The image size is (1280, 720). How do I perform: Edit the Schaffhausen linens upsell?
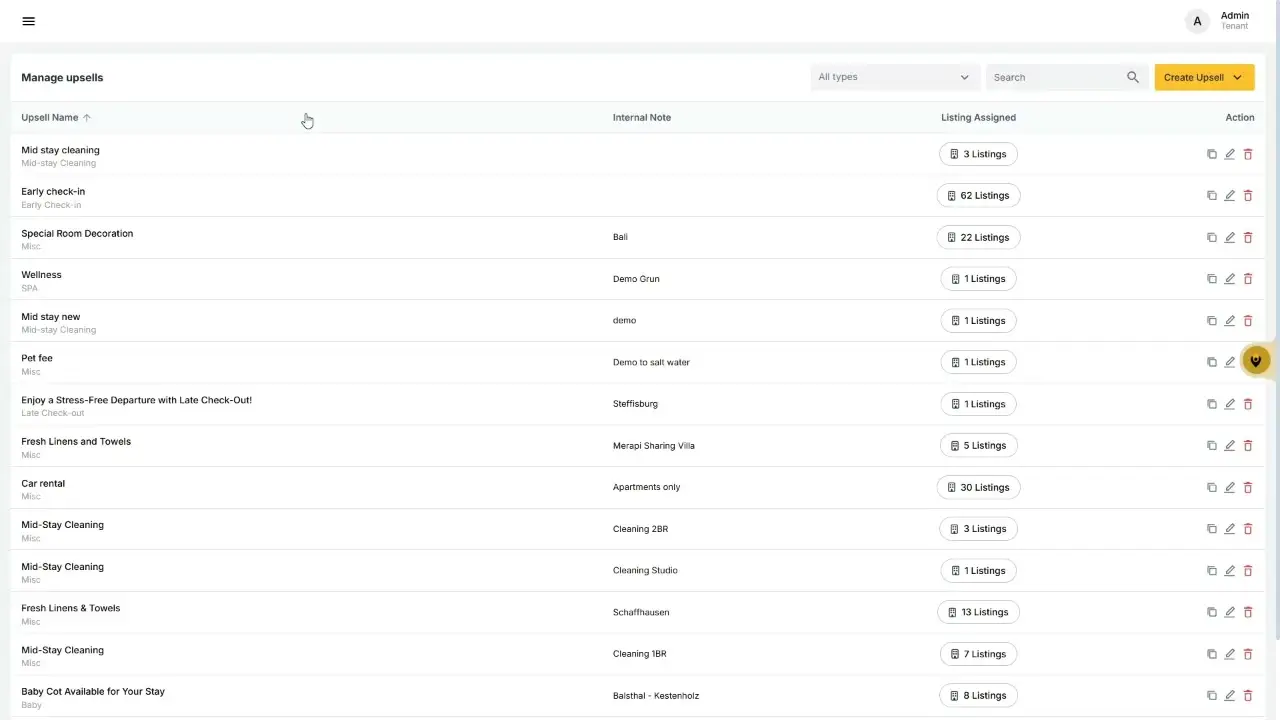click(x=1230, y=612)
